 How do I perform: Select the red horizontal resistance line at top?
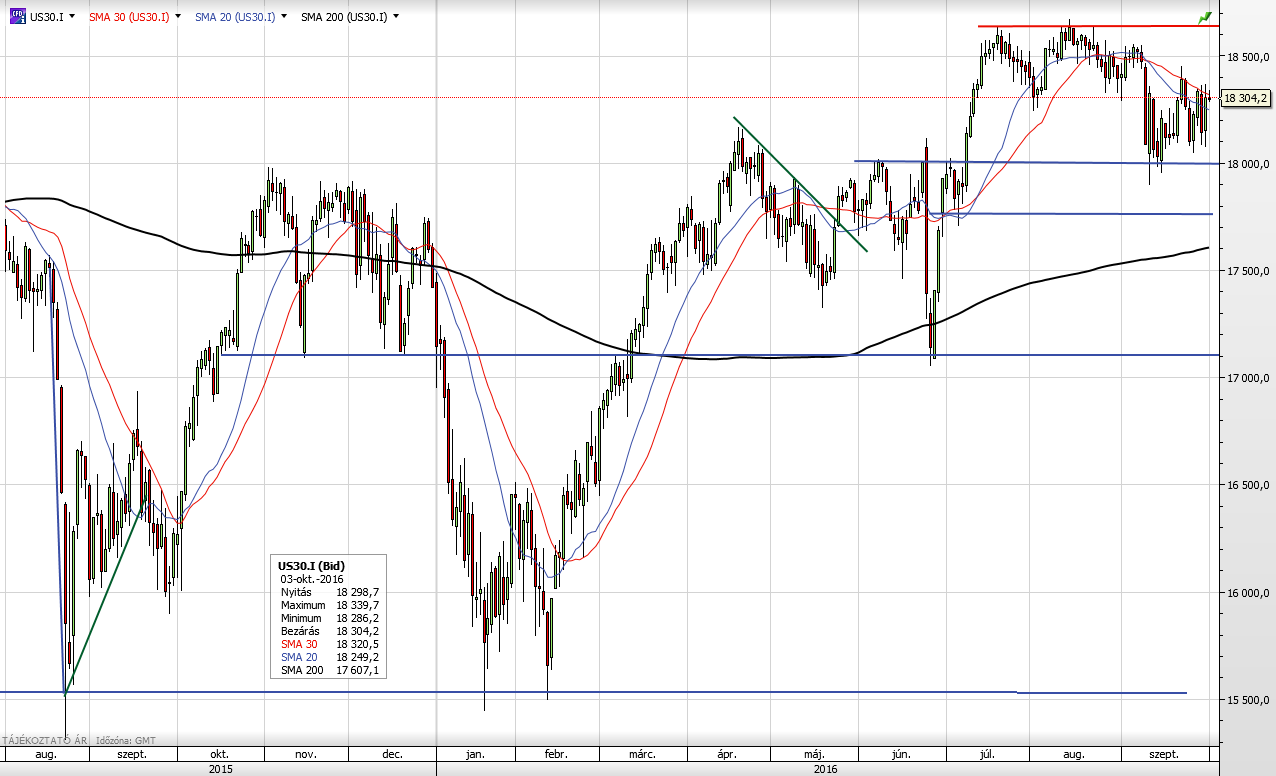pyautogui.click(x=1097, y=26)
